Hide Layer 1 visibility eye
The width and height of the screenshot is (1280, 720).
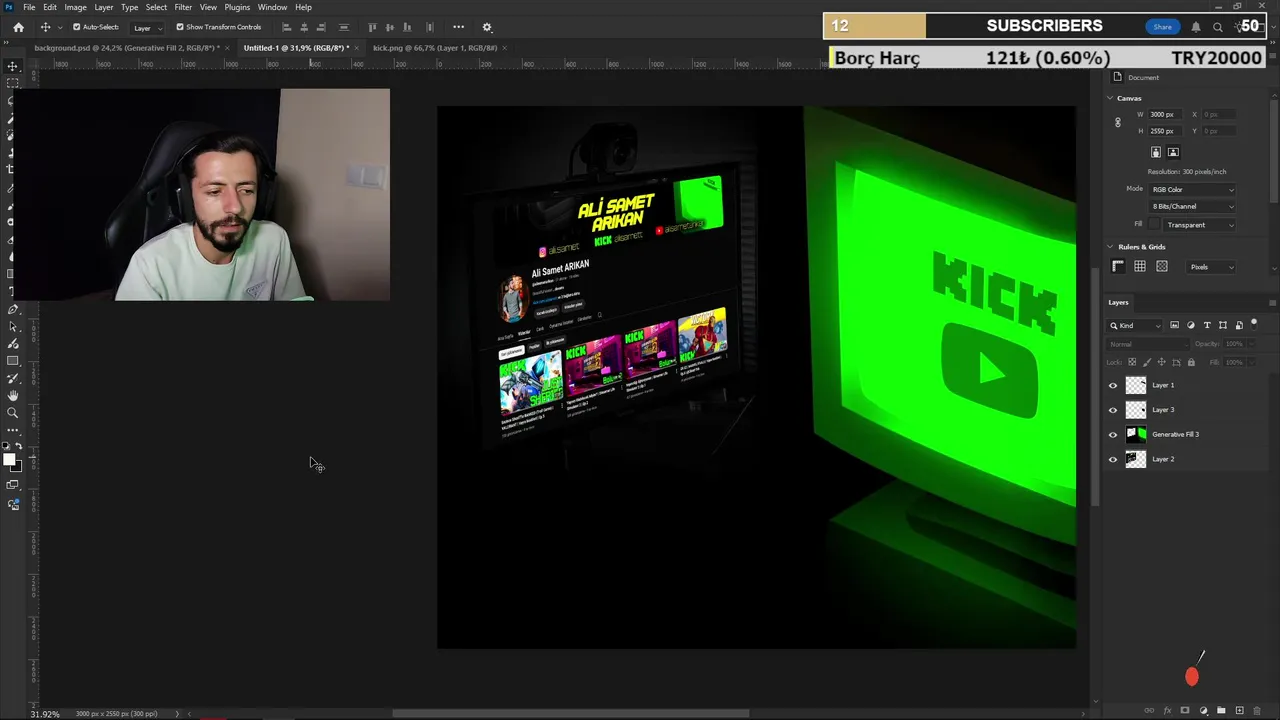(1113, 385)
